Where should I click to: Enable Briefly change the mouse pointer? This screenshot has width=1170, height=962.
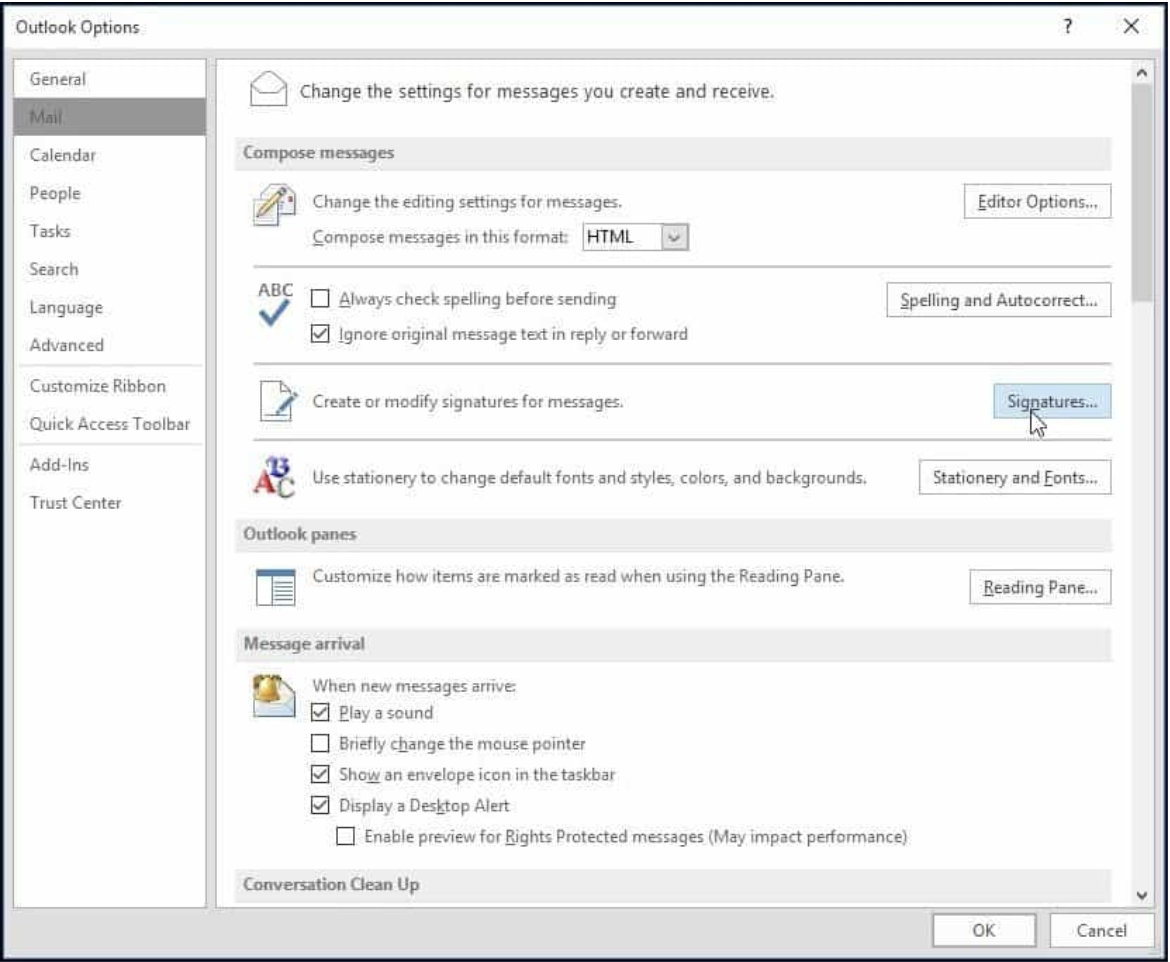tap(320, 744)
